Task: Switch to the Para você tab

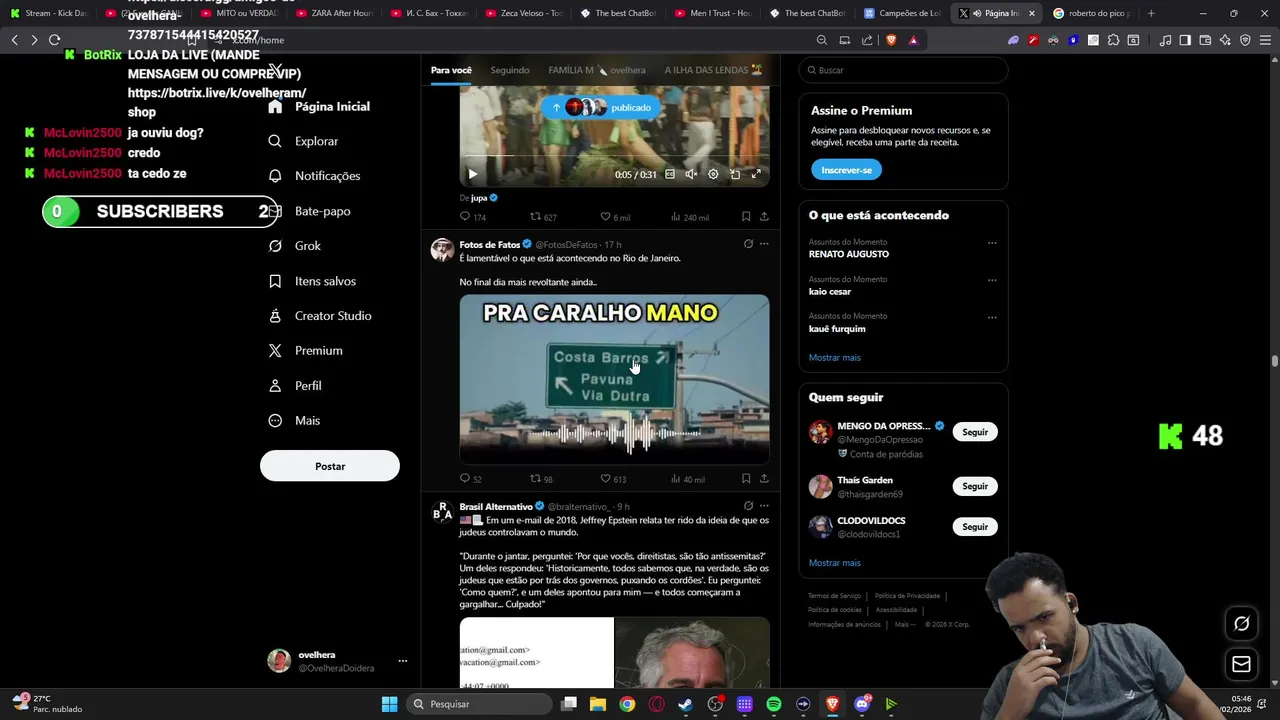Action: pos(451,70)
